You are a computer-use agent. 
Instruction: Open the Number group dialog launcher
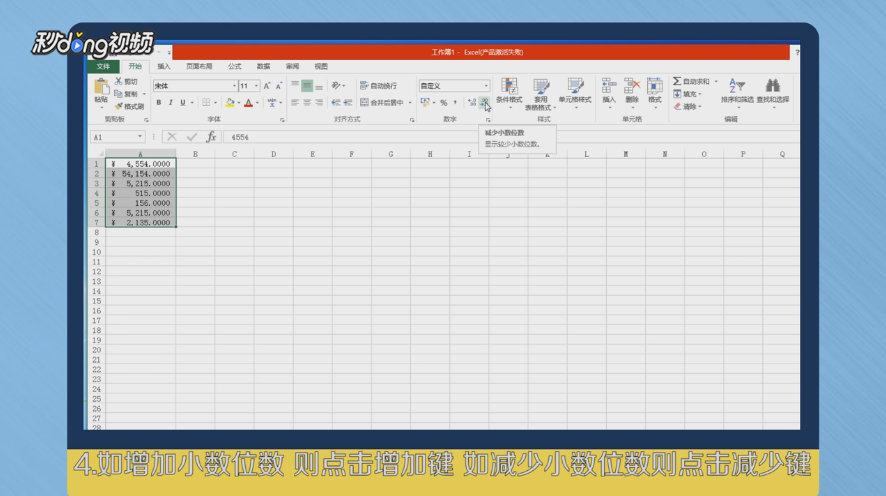pos(488,120)
